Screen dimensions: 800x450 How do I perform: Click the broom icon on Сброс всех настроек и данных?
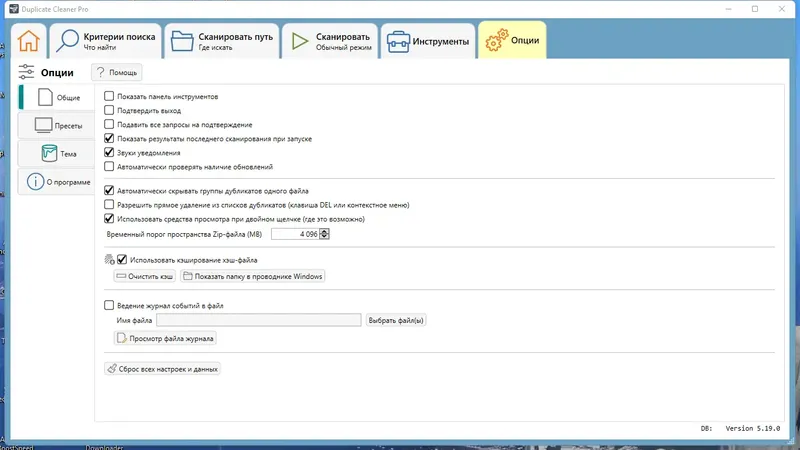[x=112, y=368]
